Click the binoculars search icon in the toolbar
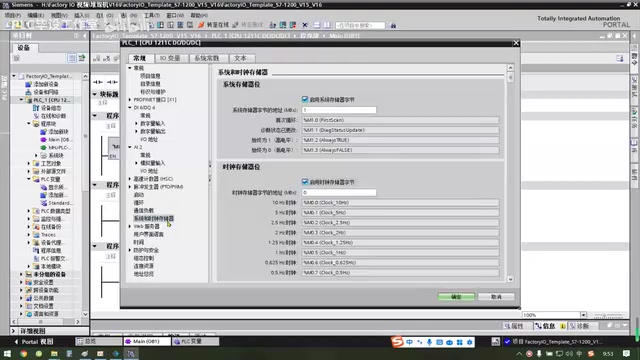Image resolution: width=640 pixels, height=360 pixels. click(393, 25)
